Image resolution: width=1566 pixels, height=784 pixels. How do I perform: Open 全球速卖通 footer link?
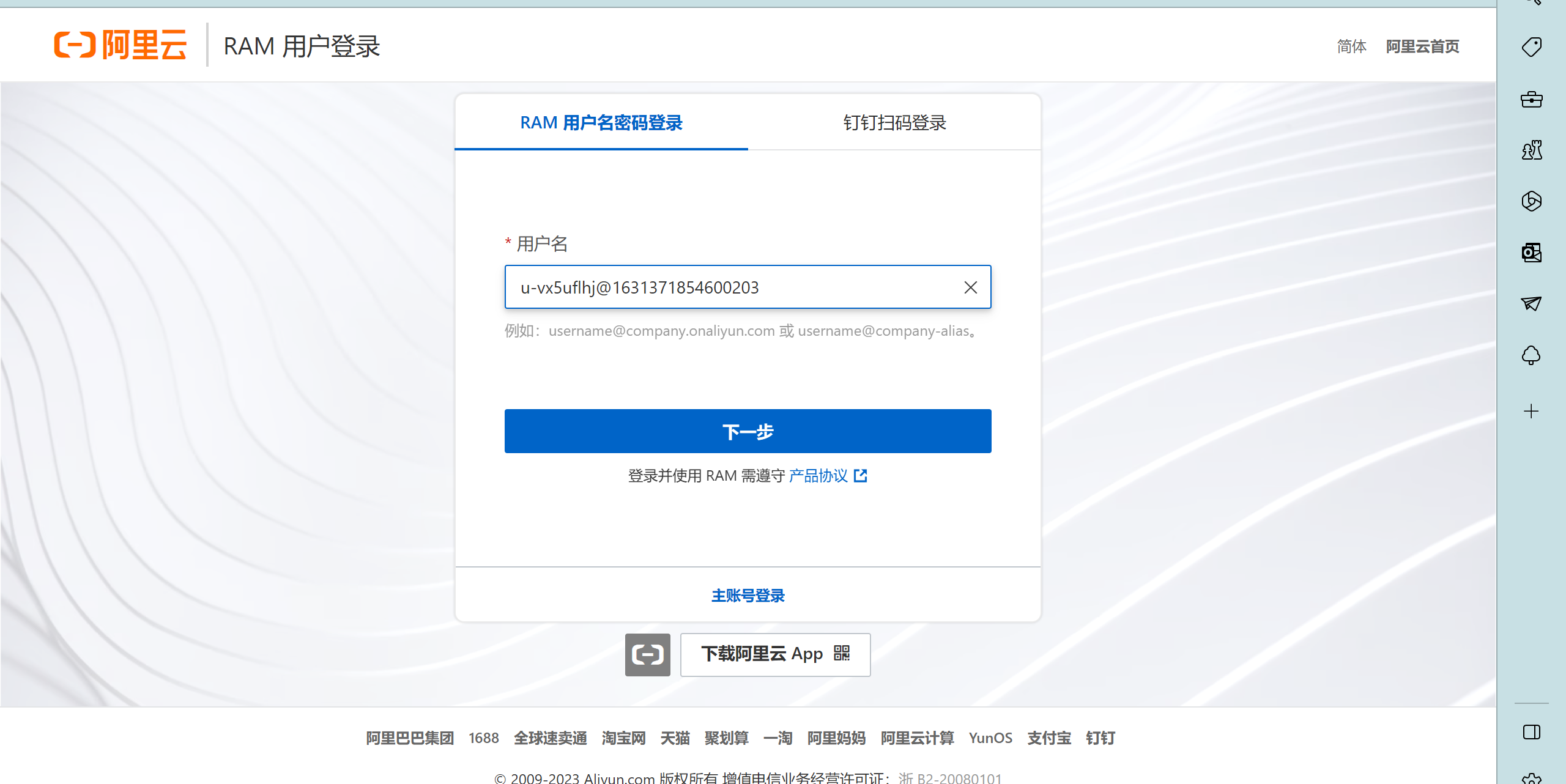point(551,738)
